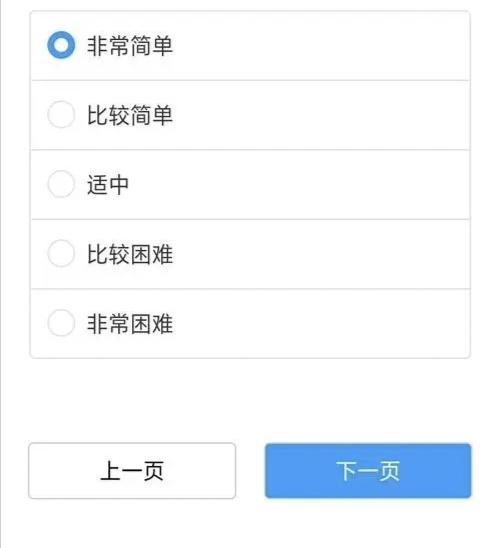Click the 非常简单 label text
The height and width of the screenshot is (548, 500).
click(x=130, y=46)
